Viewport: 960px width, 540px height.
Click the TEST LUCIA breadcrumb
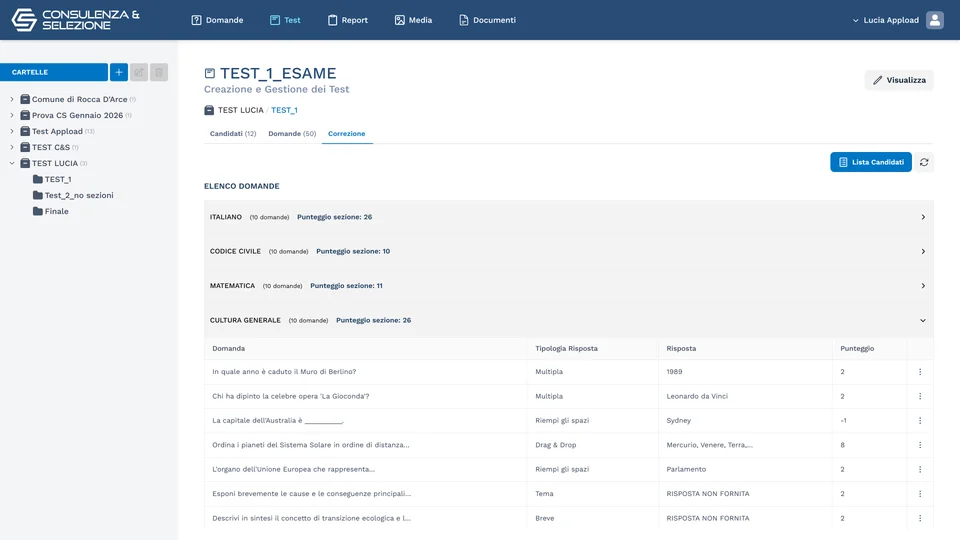tap(241, 110)
